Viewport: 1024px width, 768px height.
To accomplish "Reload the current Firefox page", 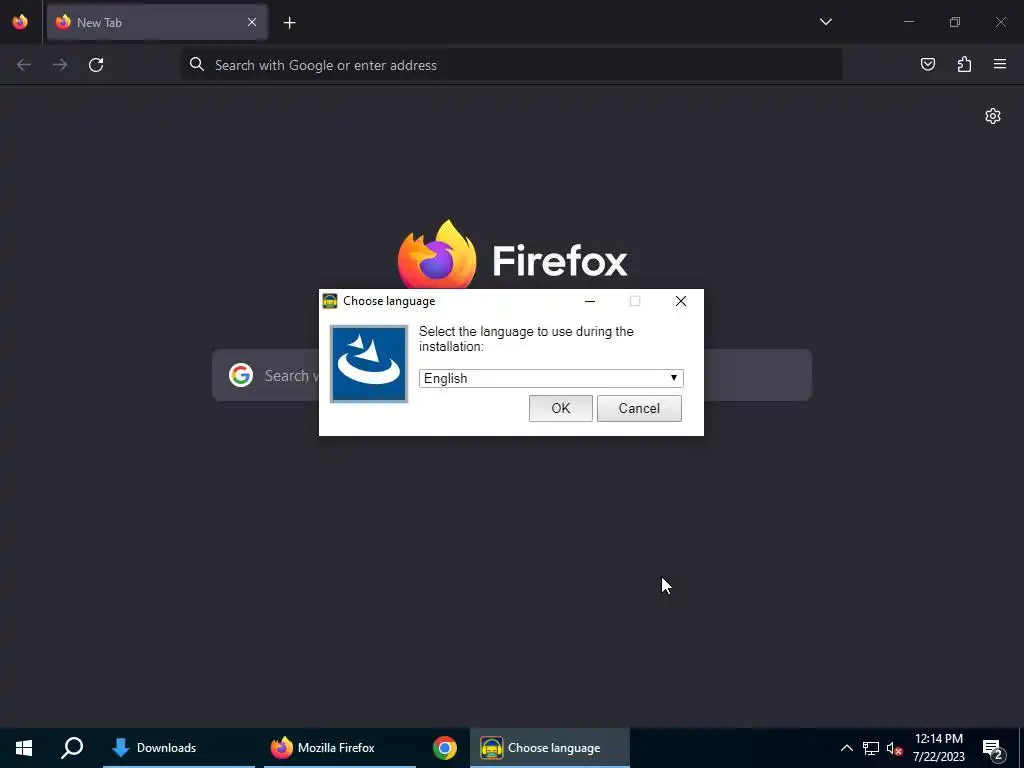I will coord(96,65).
